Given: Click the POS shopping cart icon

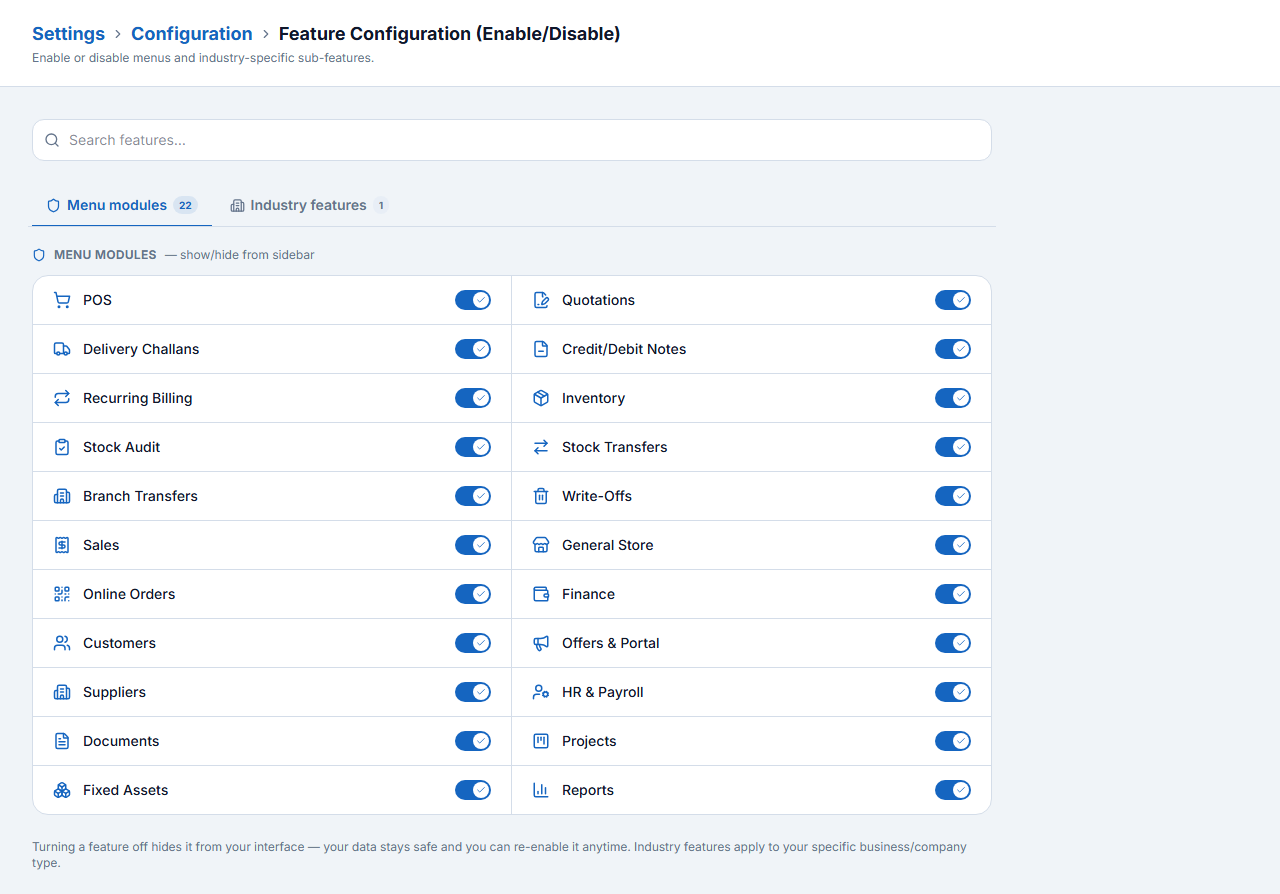Looking at the screenshot, I should 62,300.
